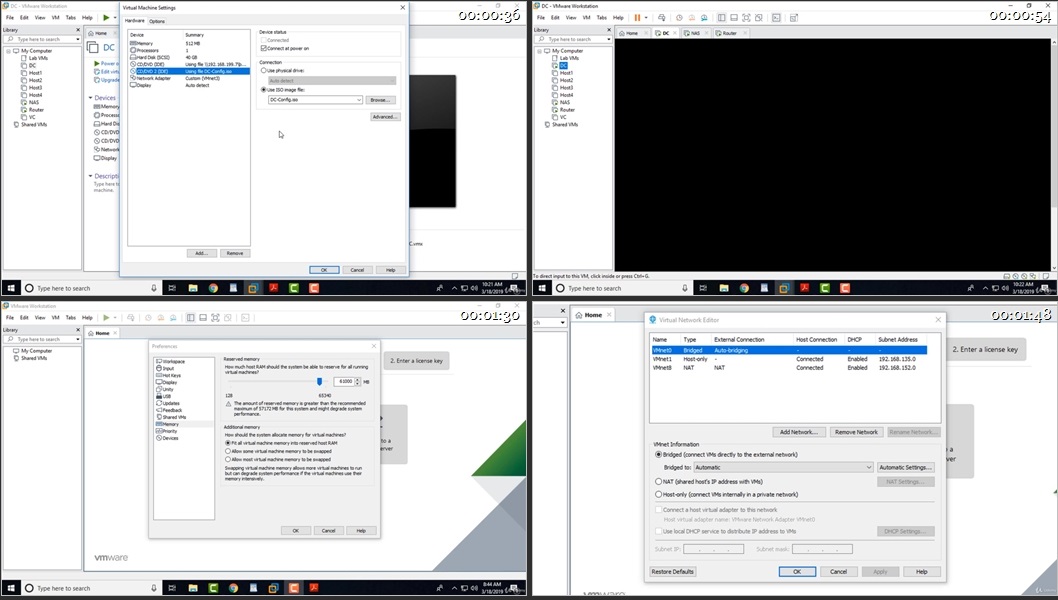Image resolution: width=1058 pixels, height=600 pixels.
Task: Toggle thumbnail bar icon in DC console window toolbar
Action: tap(733, 18)
